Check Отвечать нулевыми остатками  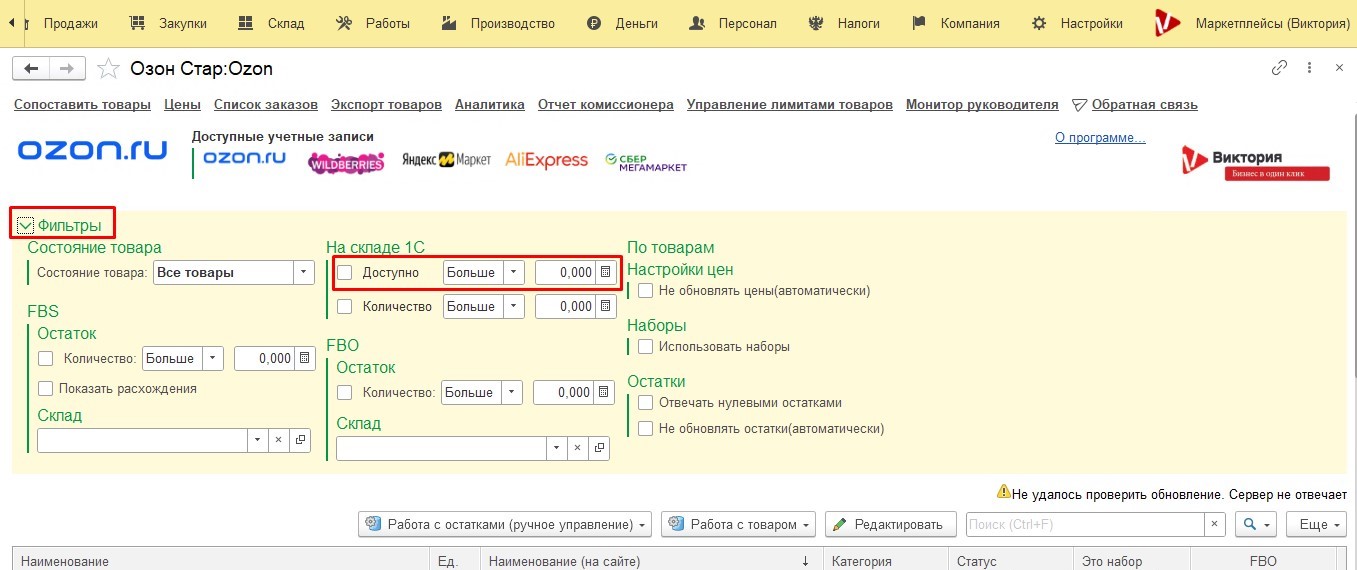tap(646, 402)
